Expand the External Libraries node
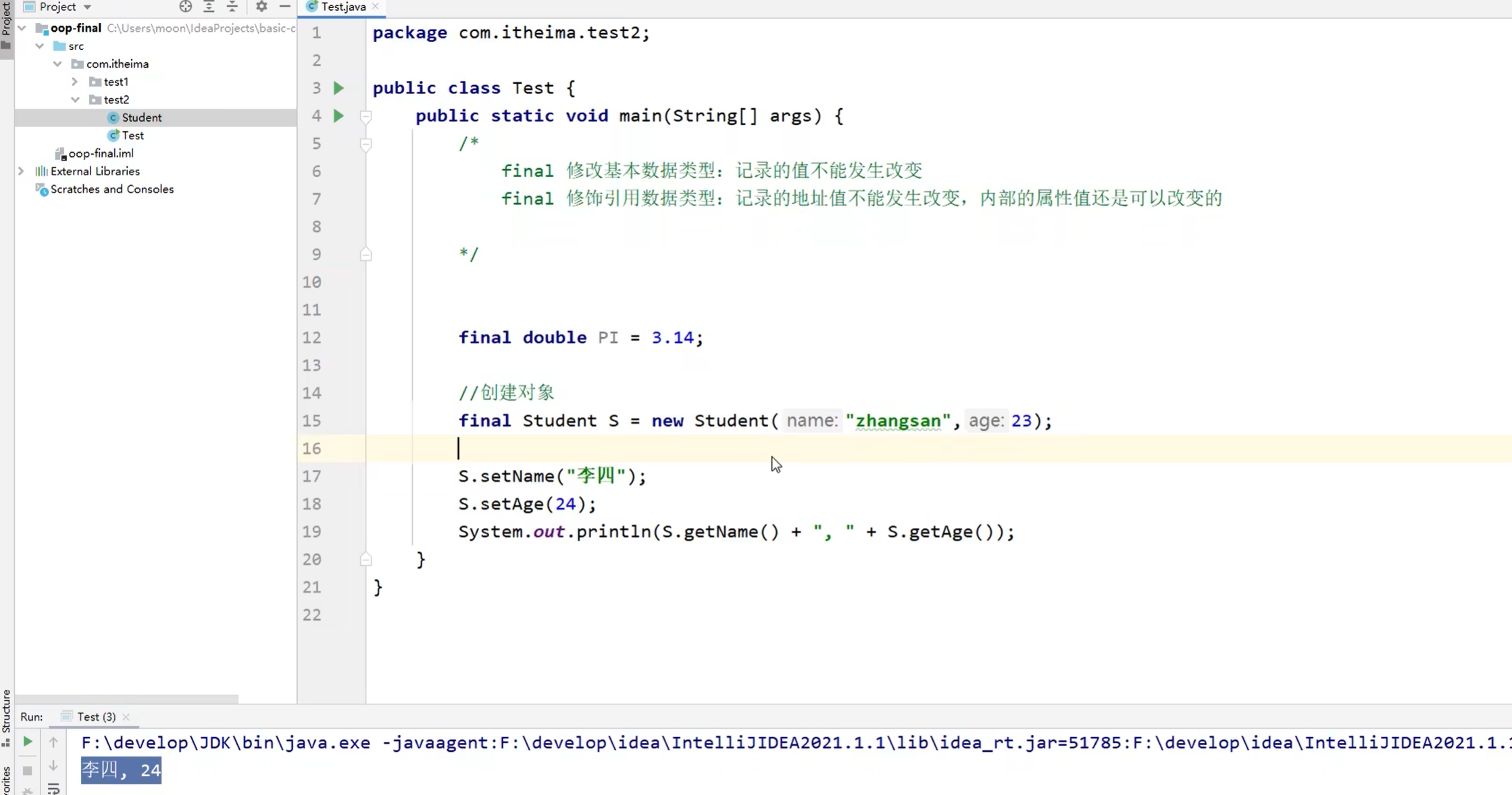 [x=21, y=171]
